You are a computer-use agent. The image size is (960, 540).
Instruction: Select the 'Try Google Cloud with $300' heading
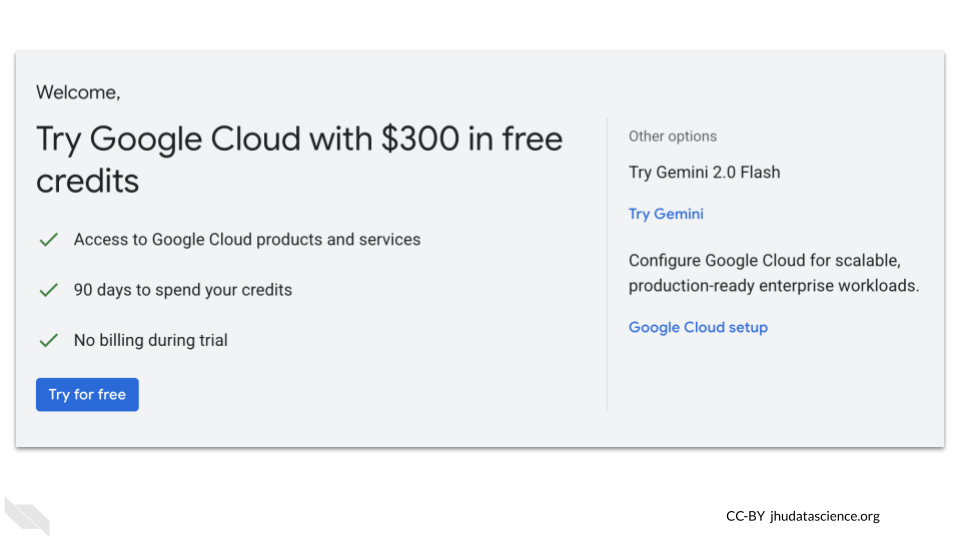[x=299, y=160]
